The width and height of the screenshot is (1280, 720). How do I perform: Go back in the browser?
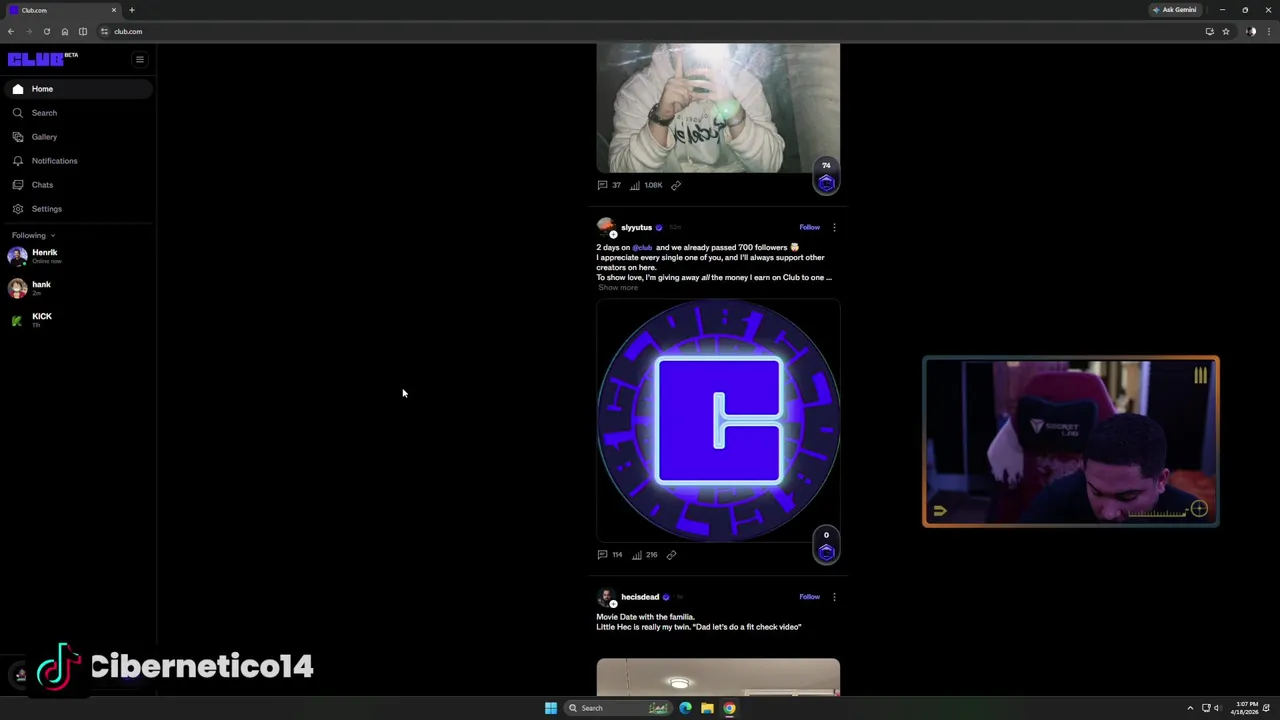coord(11,31)
